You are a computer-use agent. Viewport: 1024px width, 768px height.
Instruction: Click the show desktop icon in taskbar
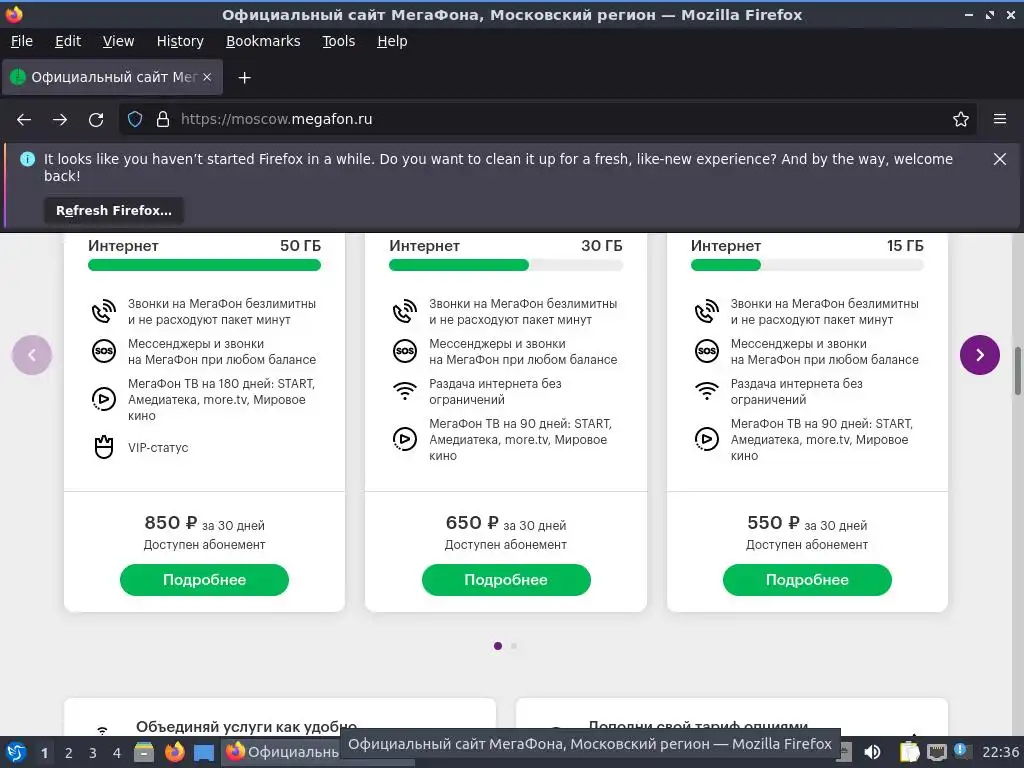tap(204, 753)
